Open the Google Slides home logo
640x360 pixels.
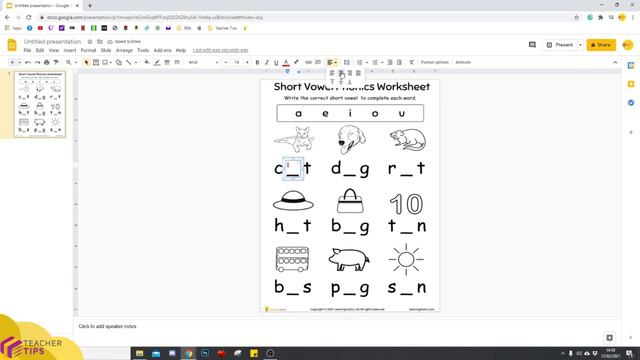(x=12, y=45)
